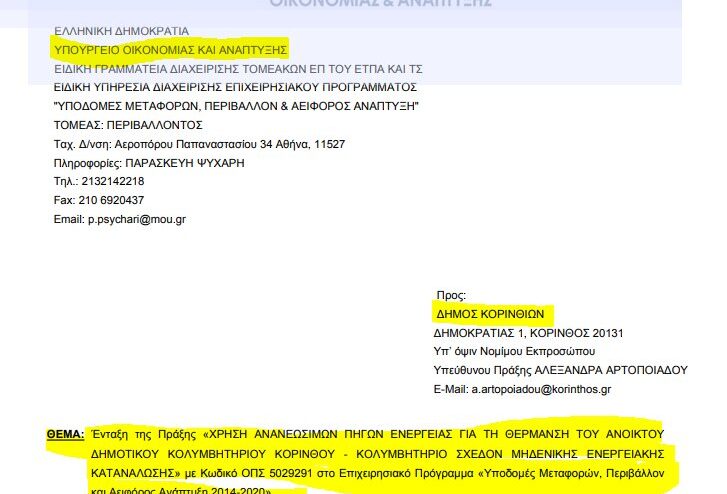Click subject line starting 'Ένταξη της Πράξης'
Screen dimensions: 727x494
point(377,435)
